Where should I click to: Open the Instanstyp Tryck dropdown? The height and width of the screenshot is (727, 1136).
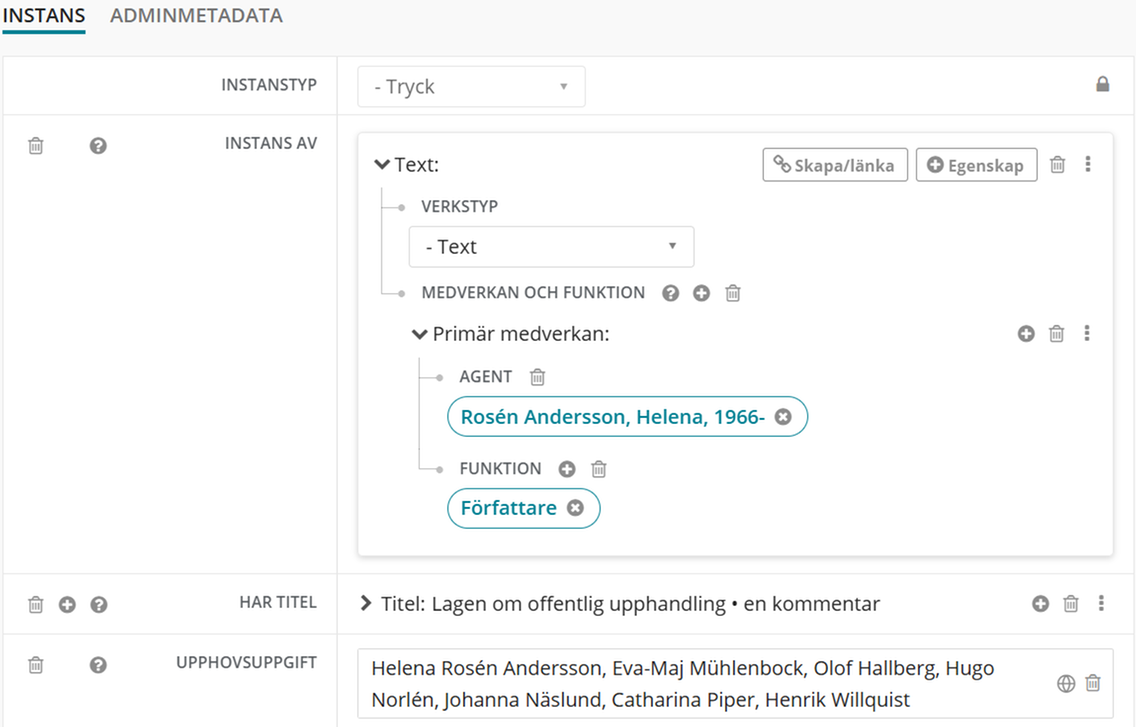point(471,87)
